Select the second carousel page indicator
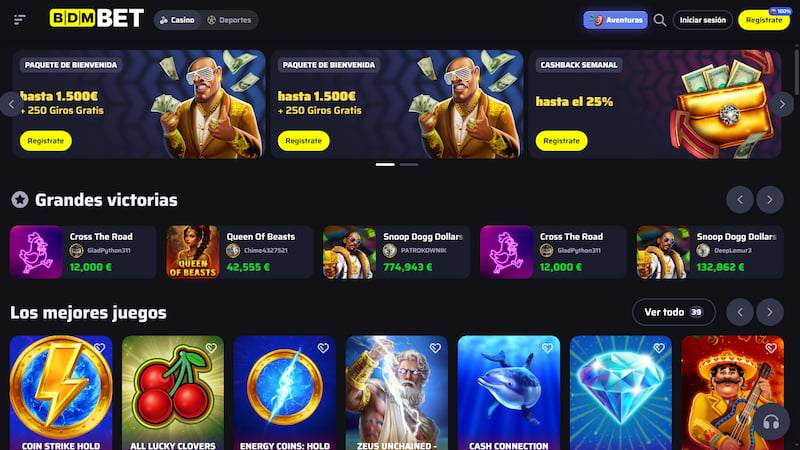Screen dimensions: 800x450 (409, 164)
